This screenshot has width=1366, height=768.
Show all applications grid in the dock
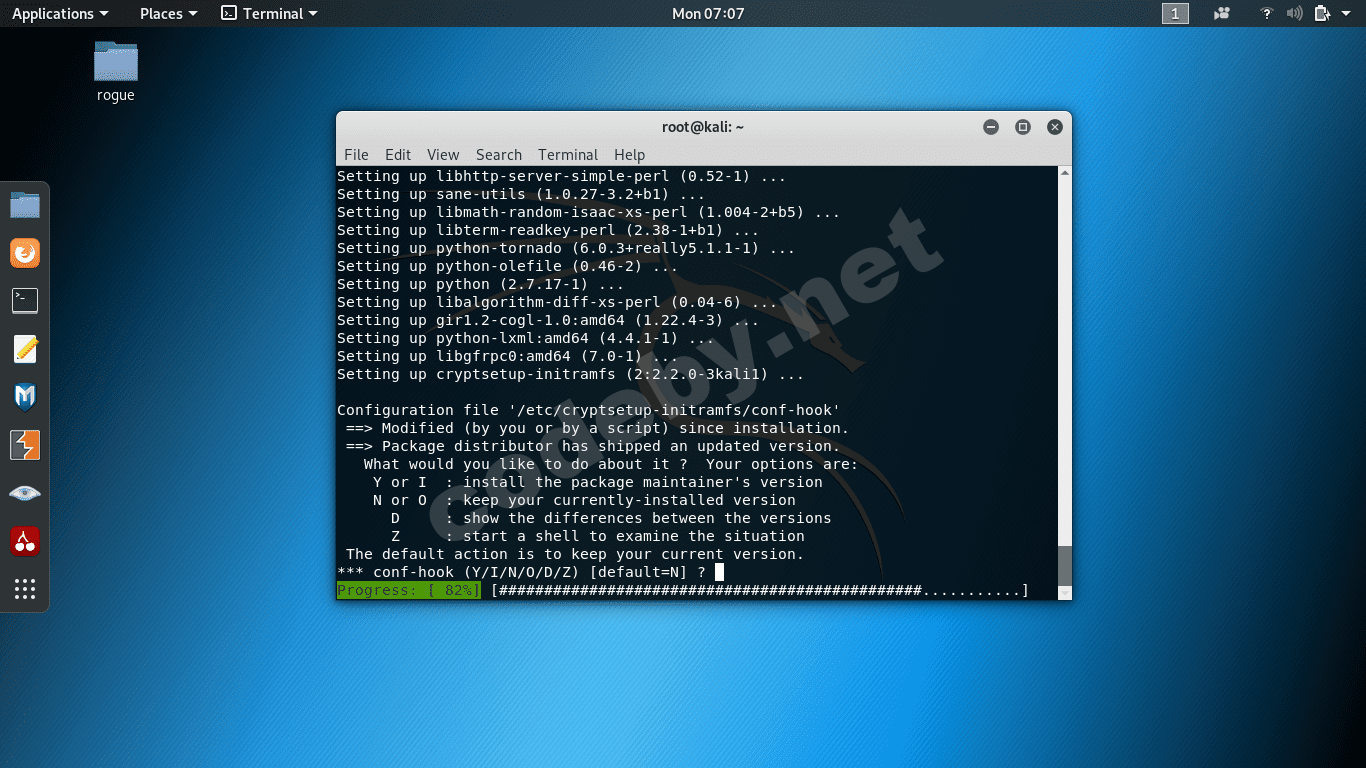tap(25, 589)
